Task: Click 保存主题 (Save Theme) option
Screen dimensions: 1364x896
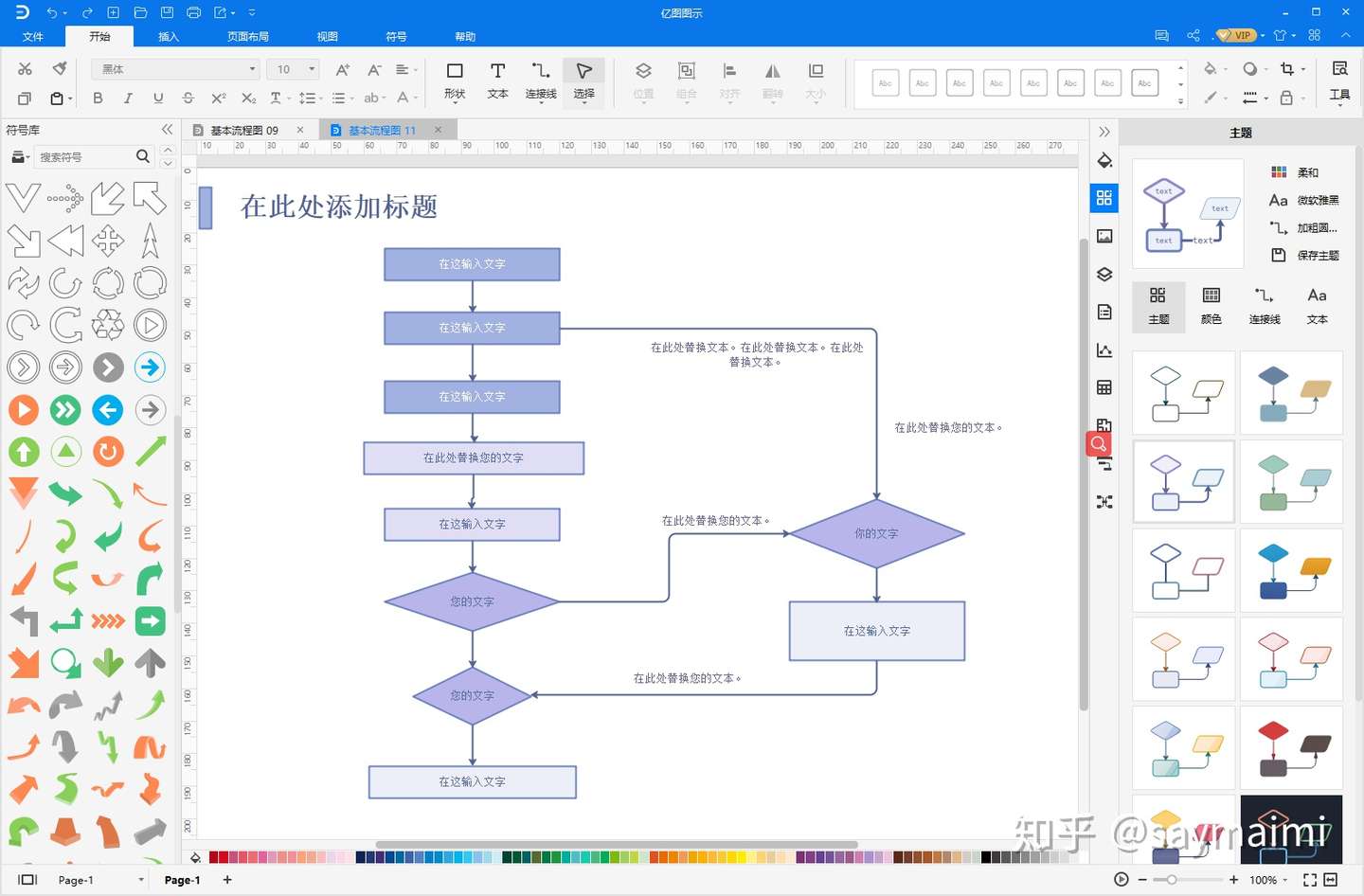Action: [1305, 255]
